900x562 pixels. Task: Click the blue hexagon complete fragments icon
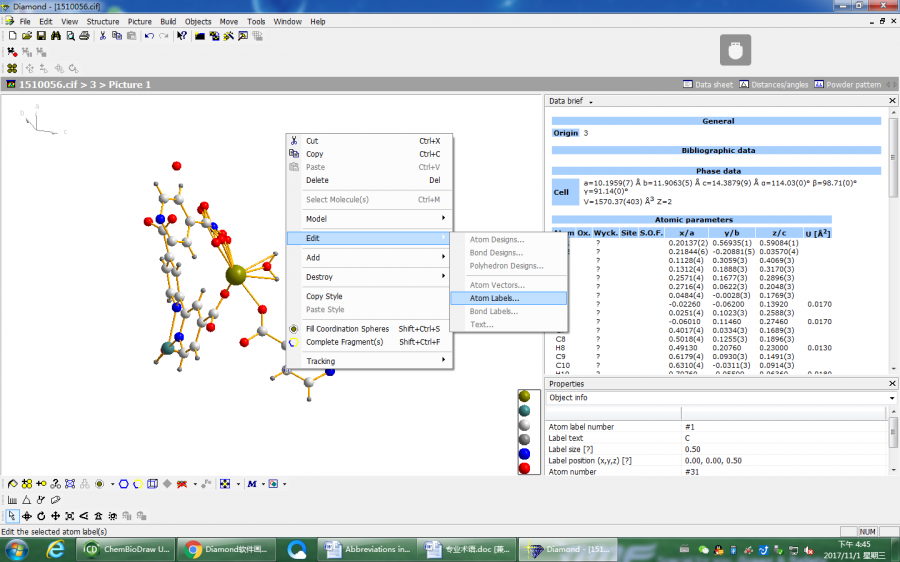tap(123, 484)
